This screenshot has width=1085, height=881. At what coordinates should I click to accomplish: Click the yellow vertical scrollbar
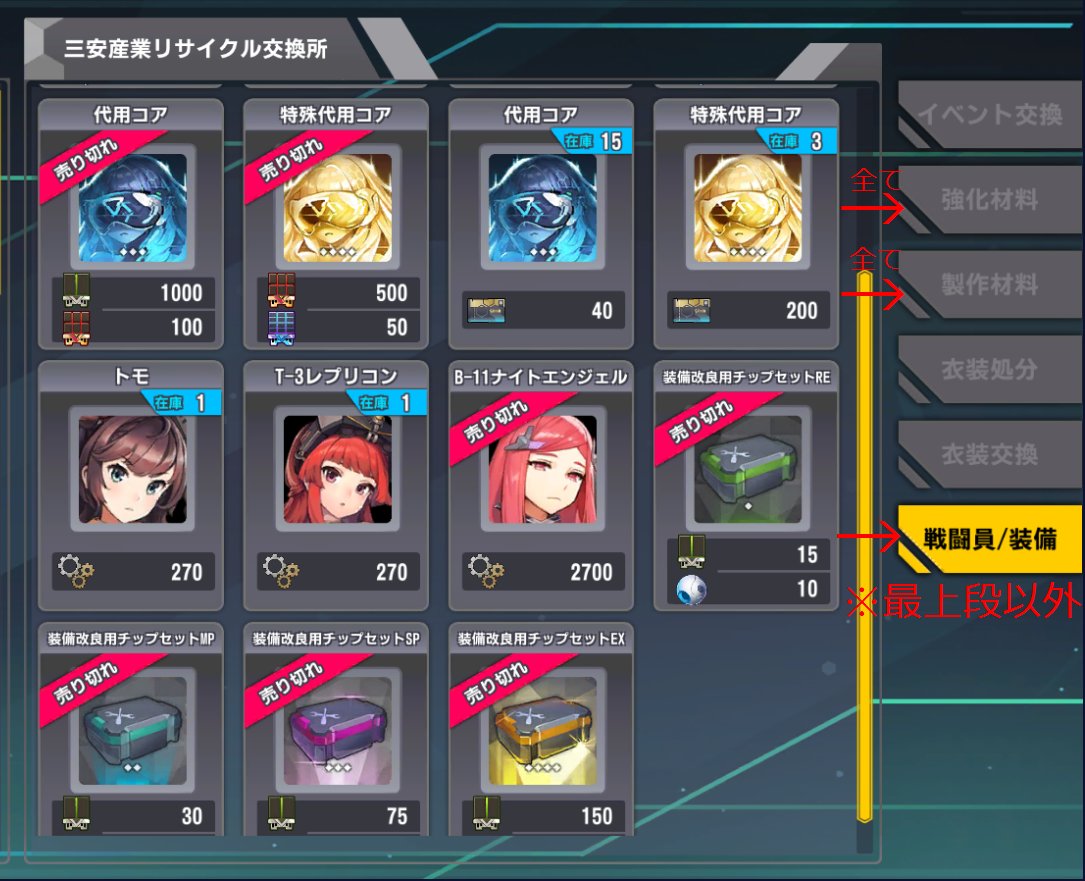tap(864, 547)
